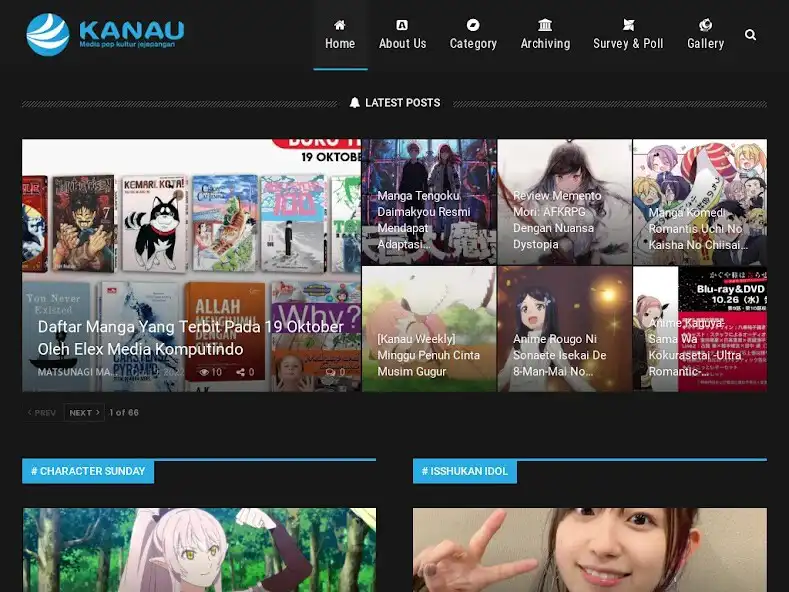Open Manga Tengoku Daimakyou Resmi Mendapat Adaptasi post
This screenshot has width=789, height=592.
(429, 202)
